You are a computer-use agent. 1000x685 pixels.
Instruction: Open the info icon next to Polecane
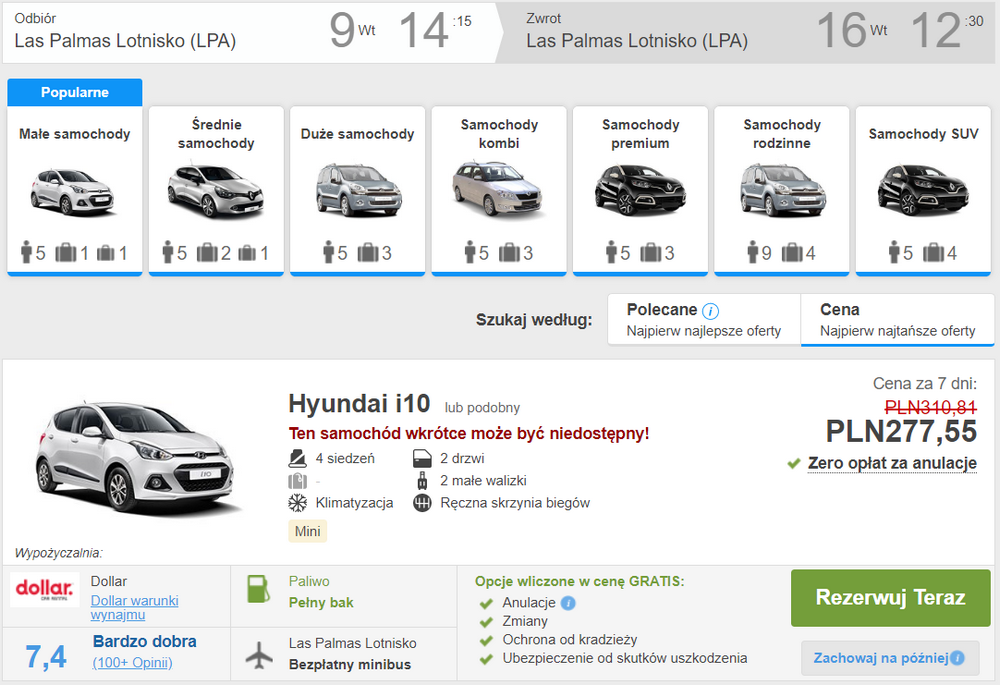[710, 311]
